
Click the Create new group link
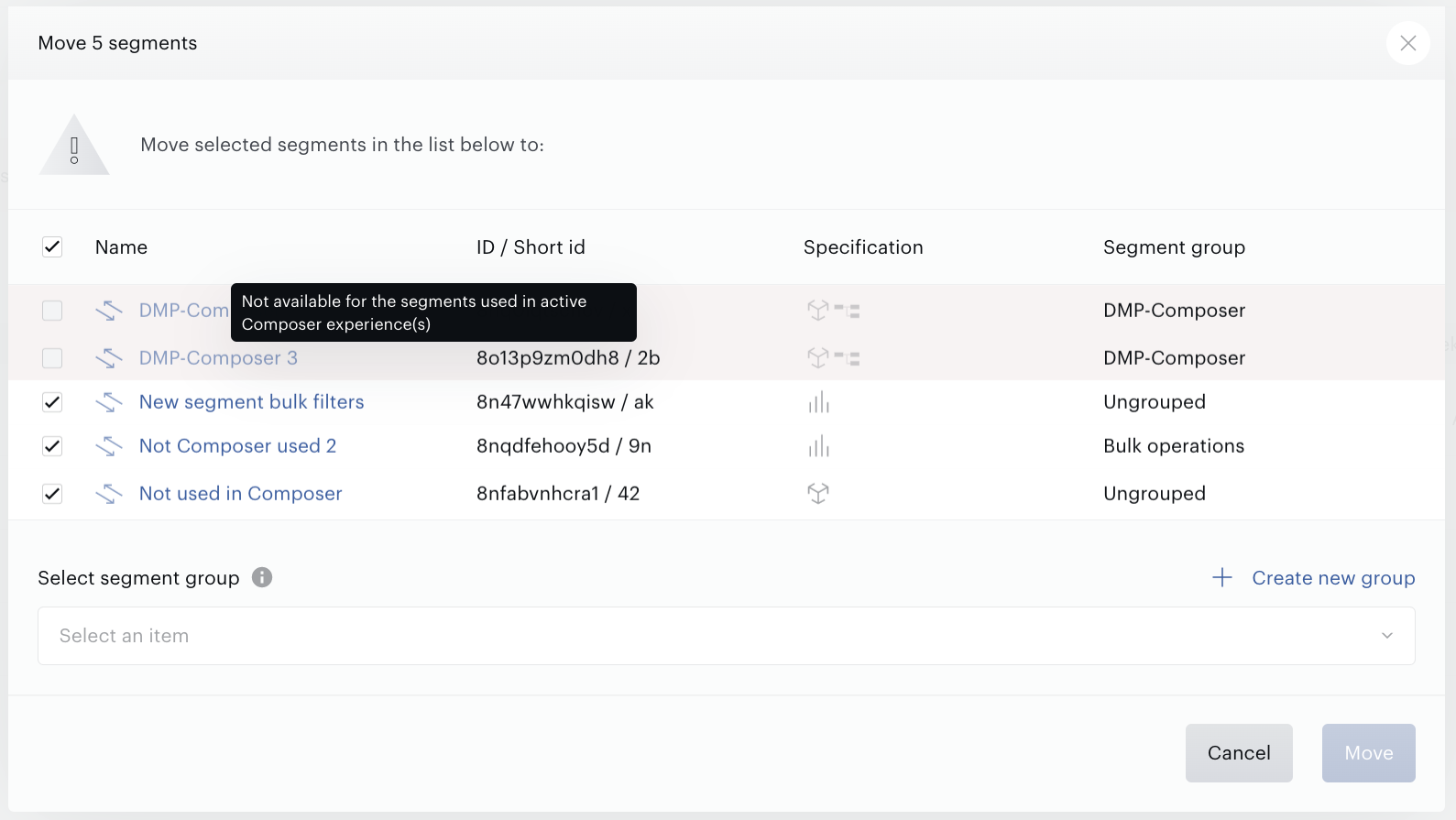point(1333,578)
